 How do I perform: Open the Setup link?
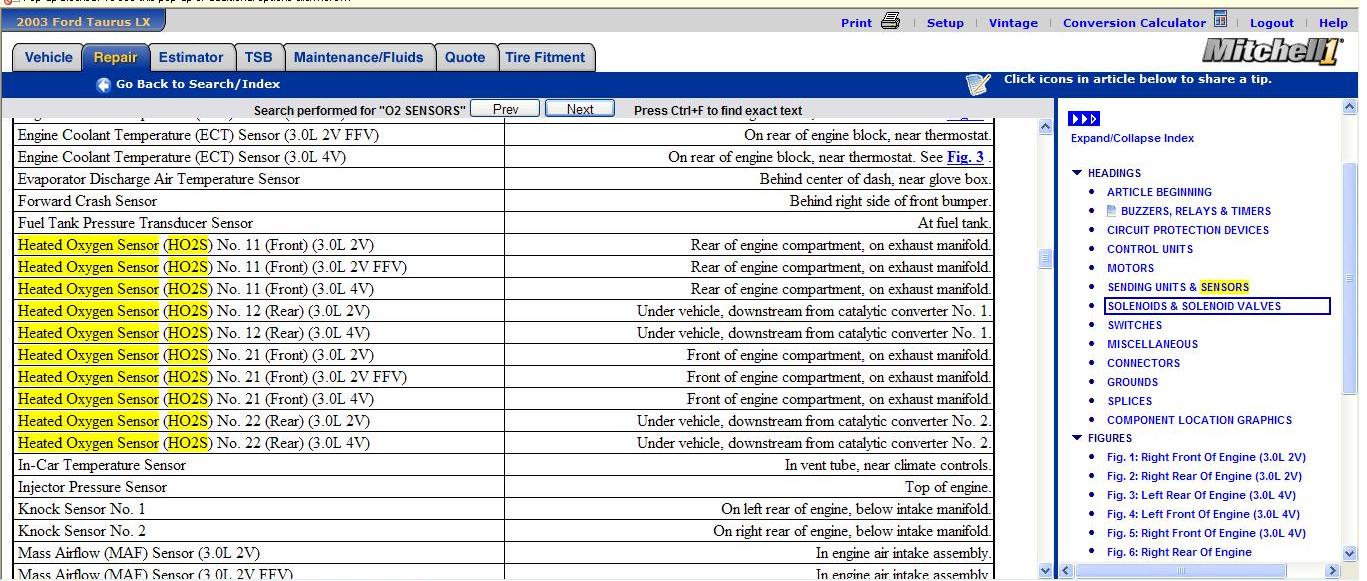(945, 23)
